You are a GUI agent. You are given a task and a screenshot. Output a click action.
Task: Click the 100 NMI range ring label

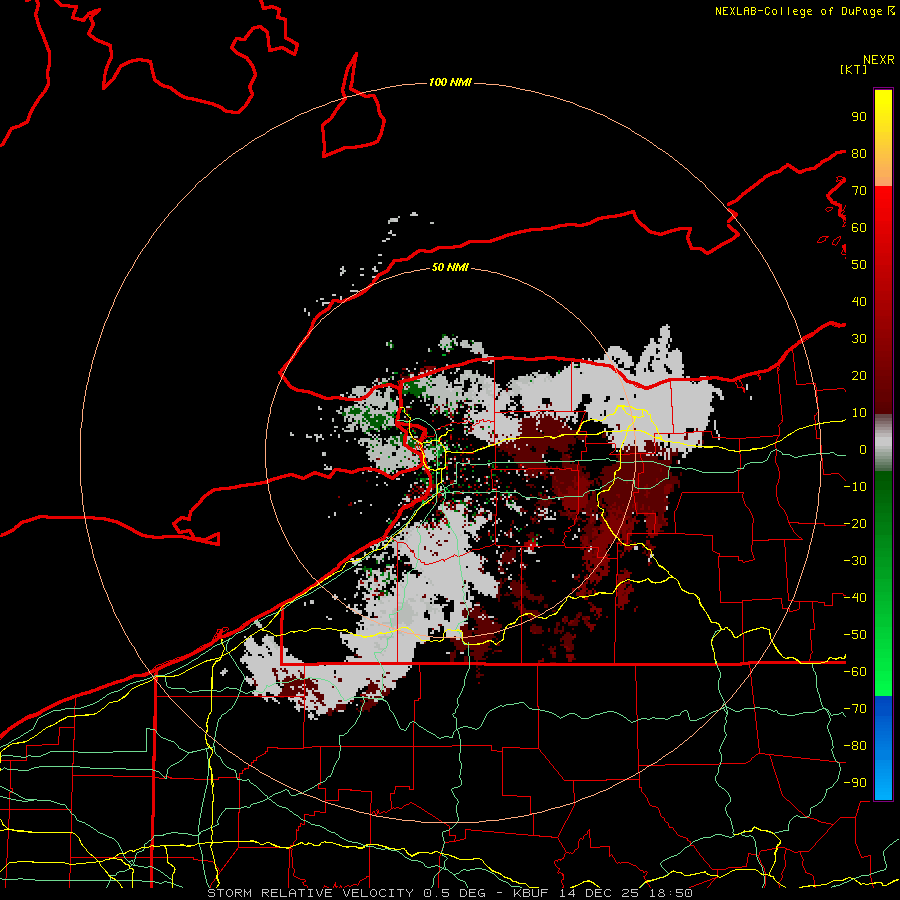click(450, 83)
